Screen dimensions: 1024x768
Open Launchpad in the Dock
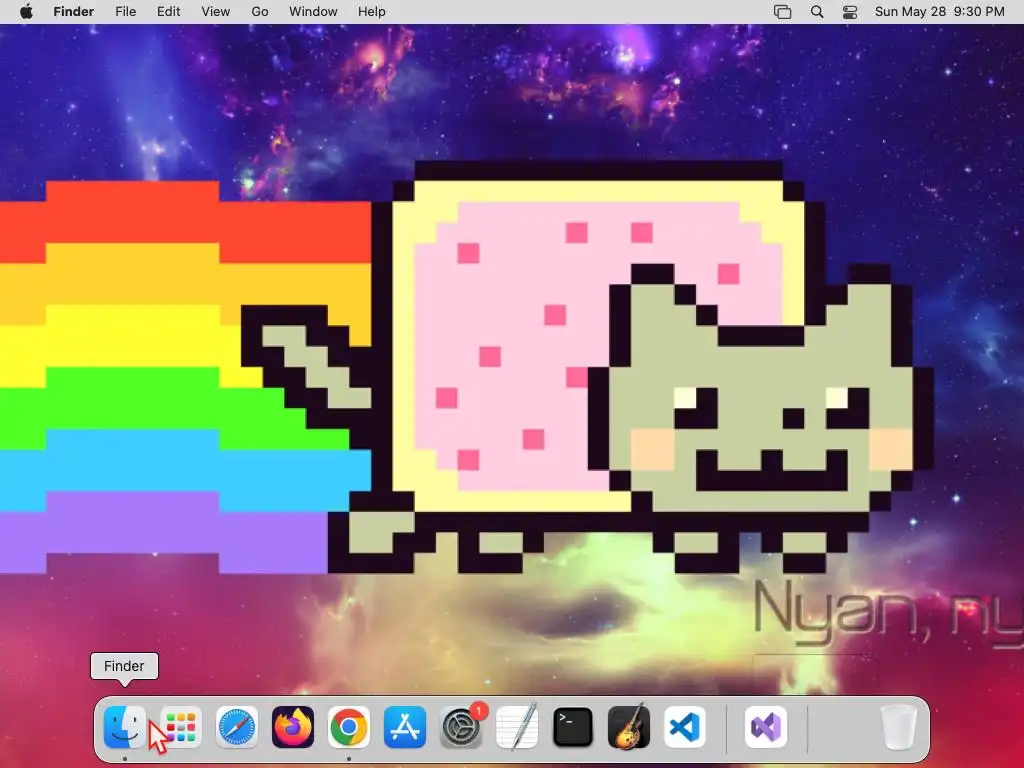click(180, 727)
